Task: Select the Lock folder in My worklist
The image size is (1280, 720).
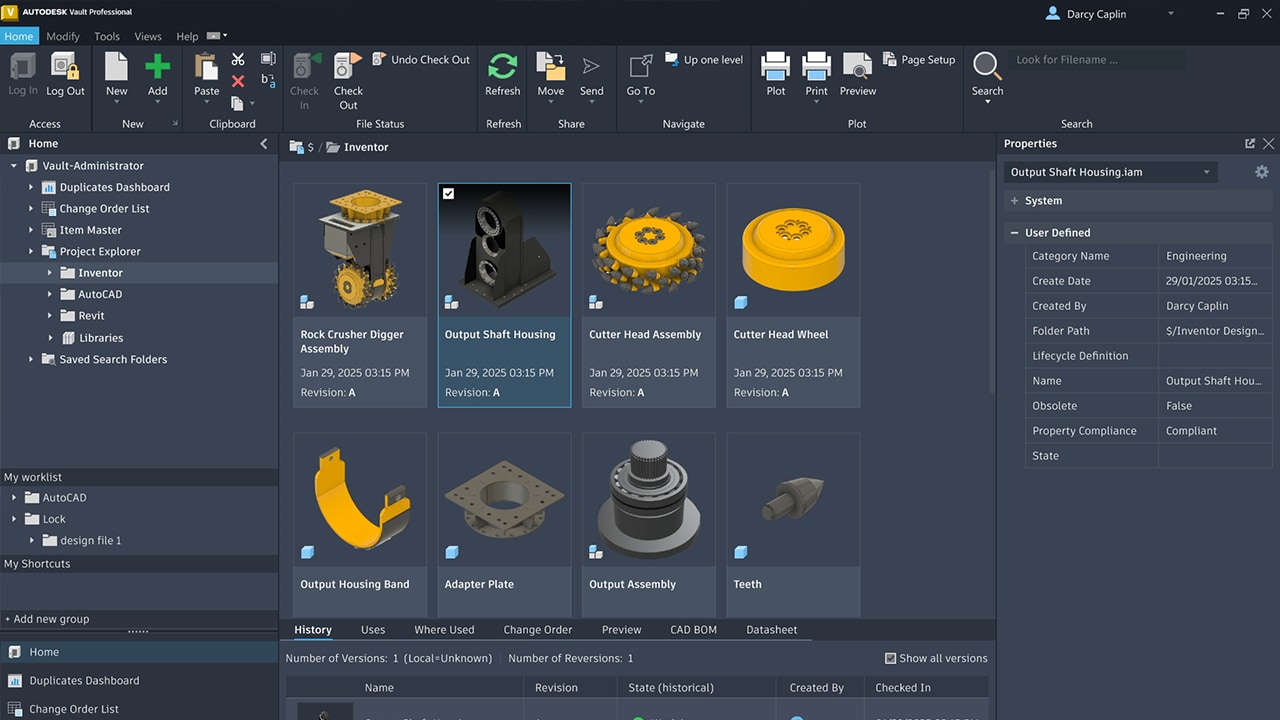Action: pyautogui.click(x=54, y=519)
